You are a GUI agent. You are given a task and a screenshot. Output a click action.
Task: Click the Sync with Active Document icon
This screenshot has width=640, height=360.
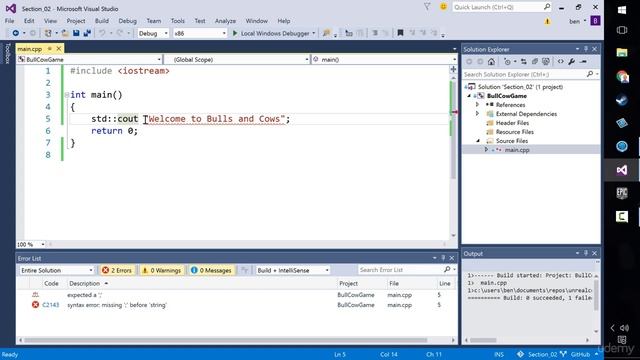tap(524, 62)
